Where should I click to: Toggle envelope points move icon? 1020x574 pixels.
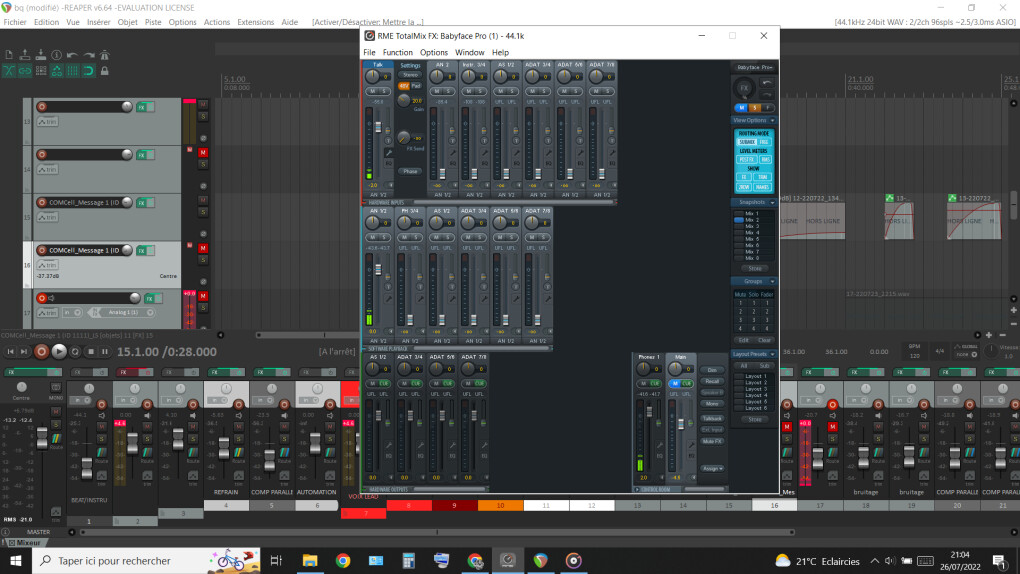pyautogui.click(x=57, y=71)
